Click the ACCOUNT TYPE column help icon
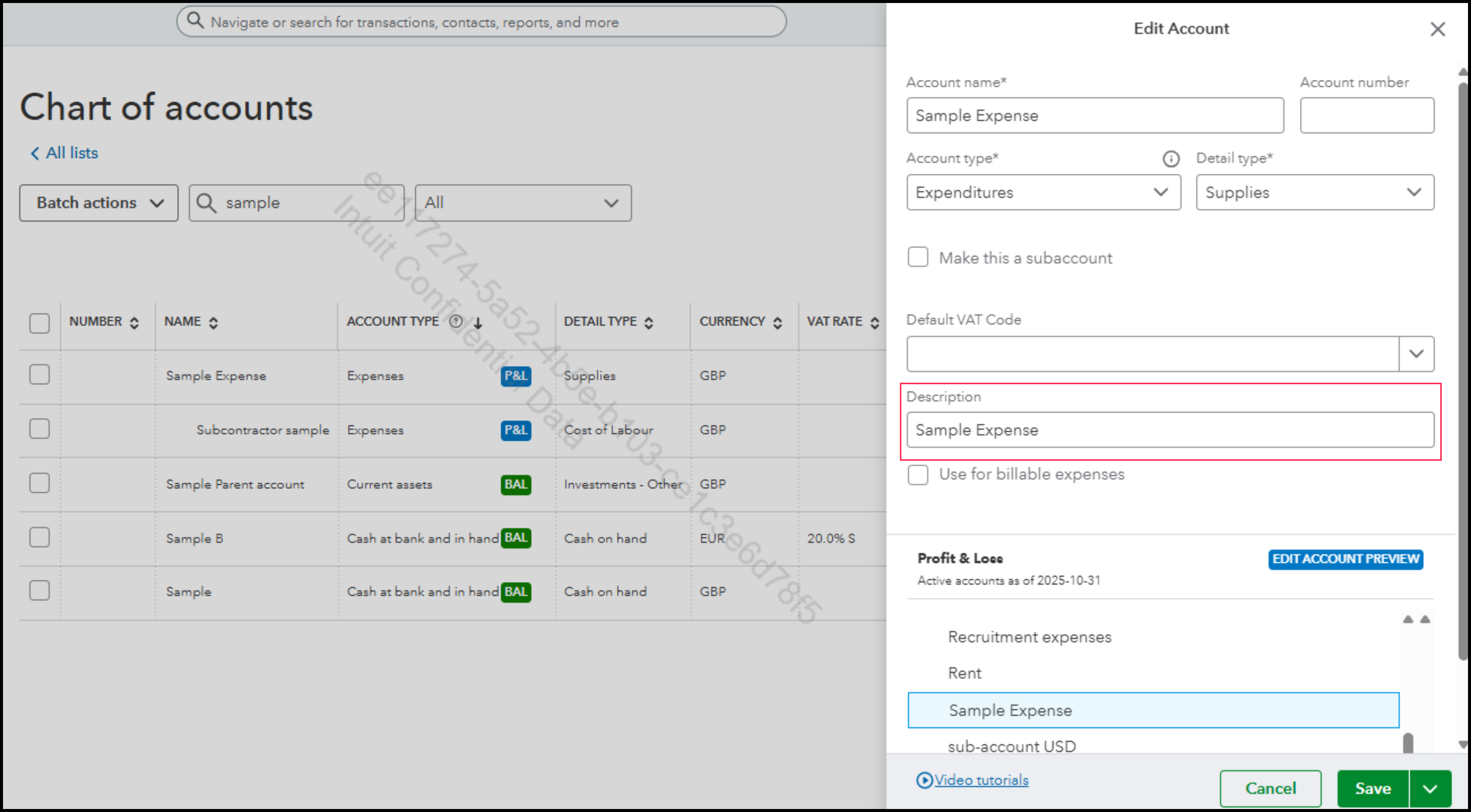Viewport: 1471px width, 812px height. (x=455, y=322)
